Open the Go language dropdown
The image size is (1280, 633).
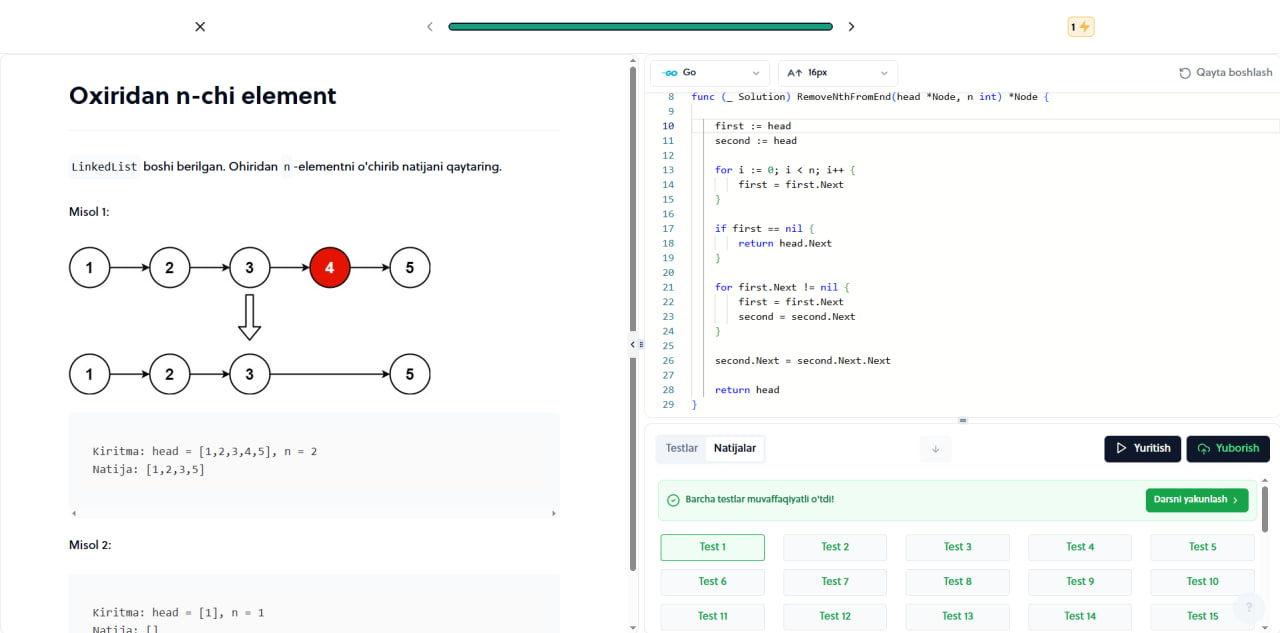point(710,73)
